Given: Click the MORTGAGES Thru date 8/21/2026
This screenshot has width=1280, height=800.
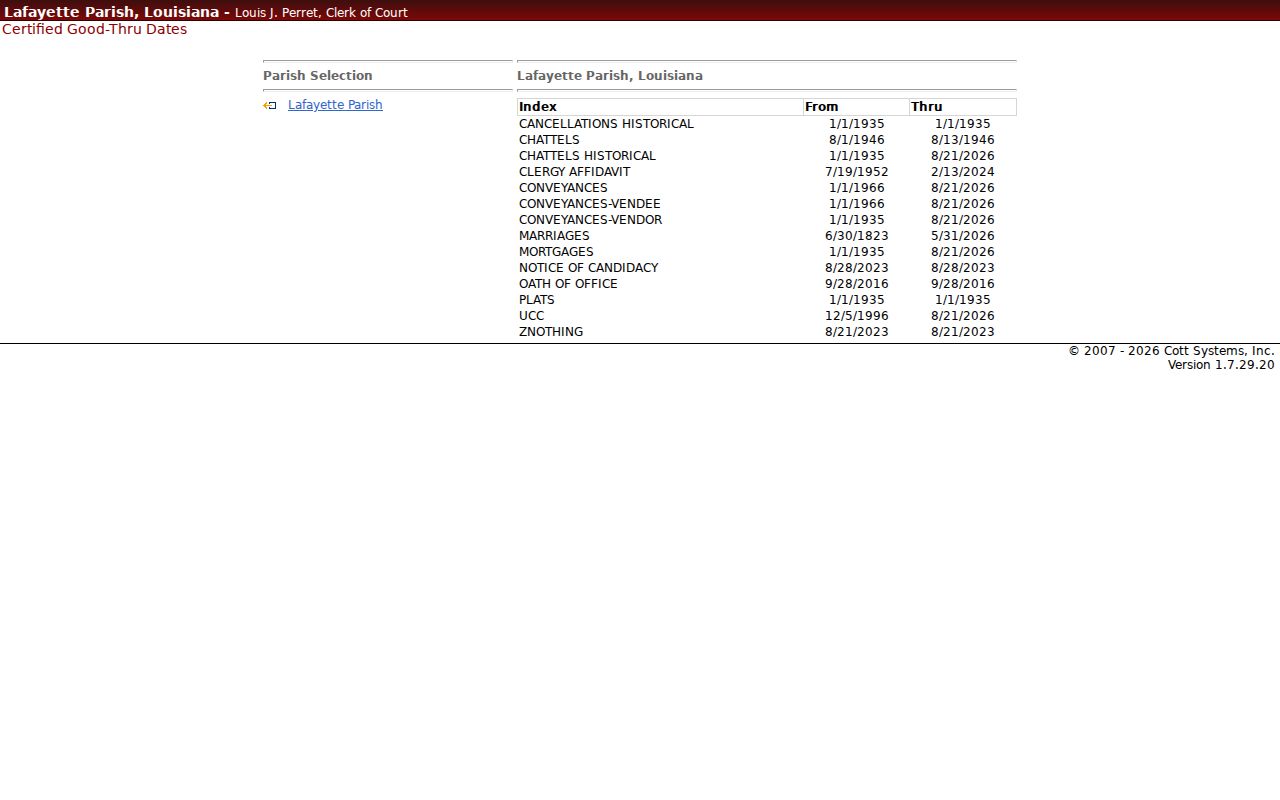Looking at the screenshot, I should [963, 252].
